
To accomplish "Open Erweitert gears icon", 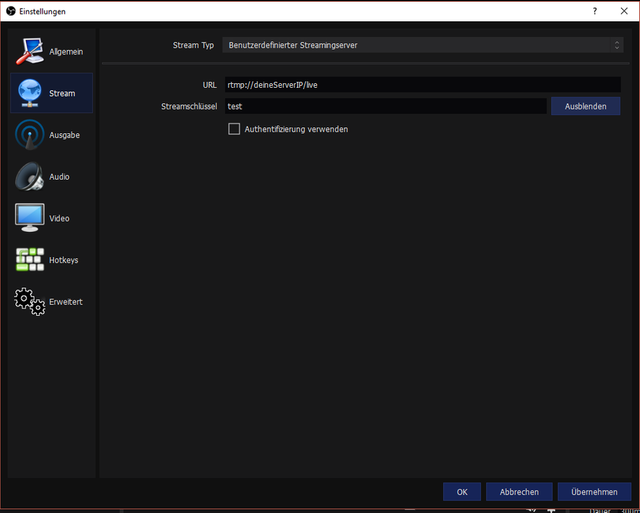I will click(x=30, y=302).
